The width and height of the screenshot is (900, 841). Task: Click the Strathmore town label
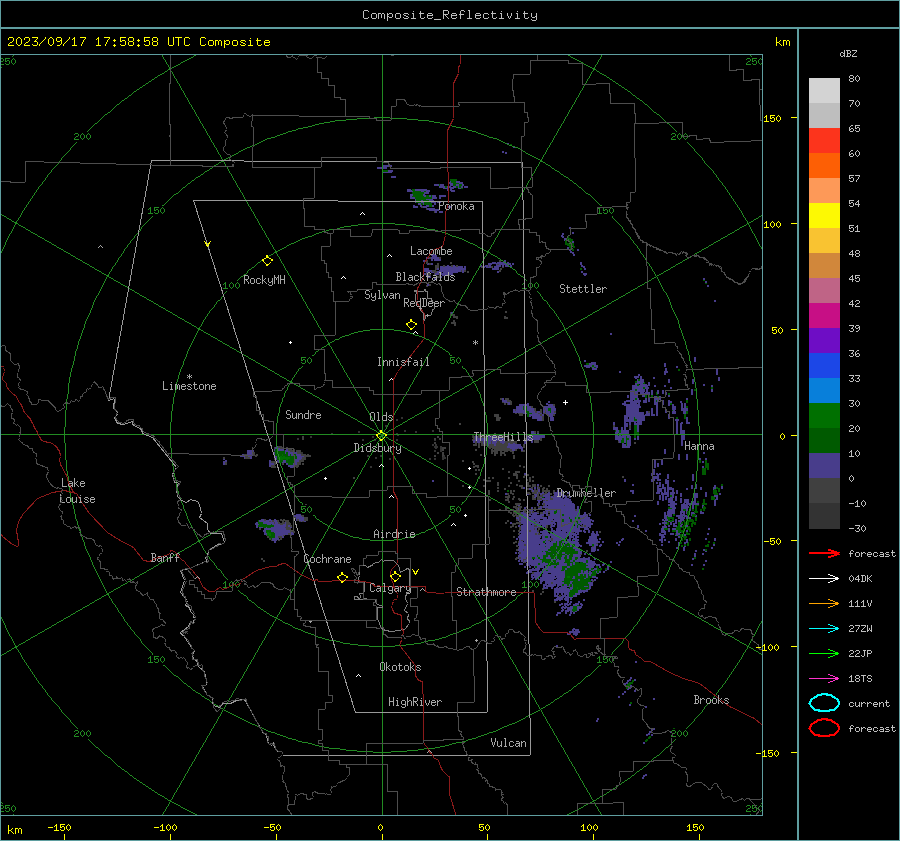click(486, 592)
